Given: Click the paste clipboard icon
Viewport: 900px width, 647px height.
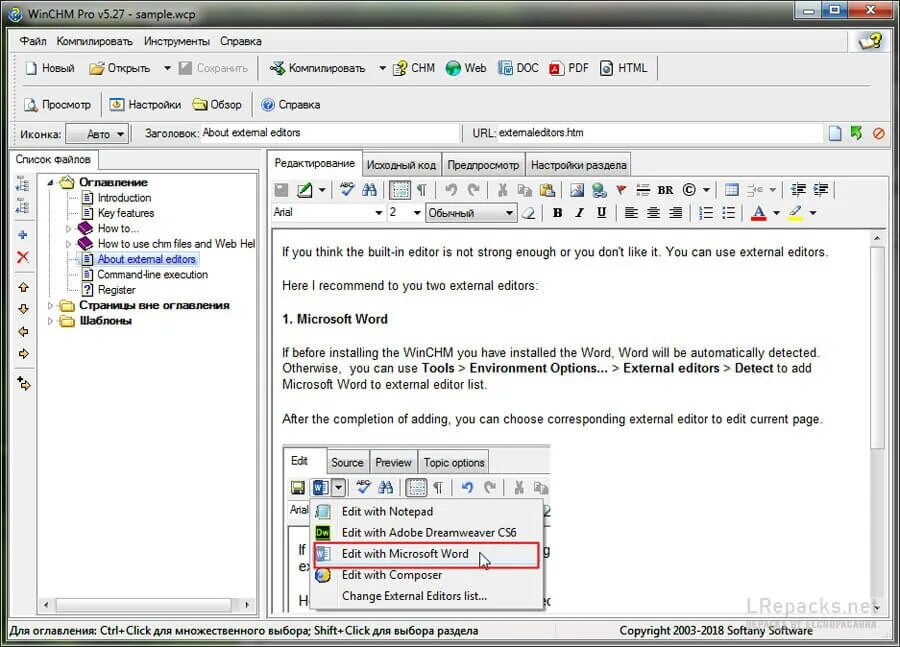Looking at the screenshot, I should [547, 190].
